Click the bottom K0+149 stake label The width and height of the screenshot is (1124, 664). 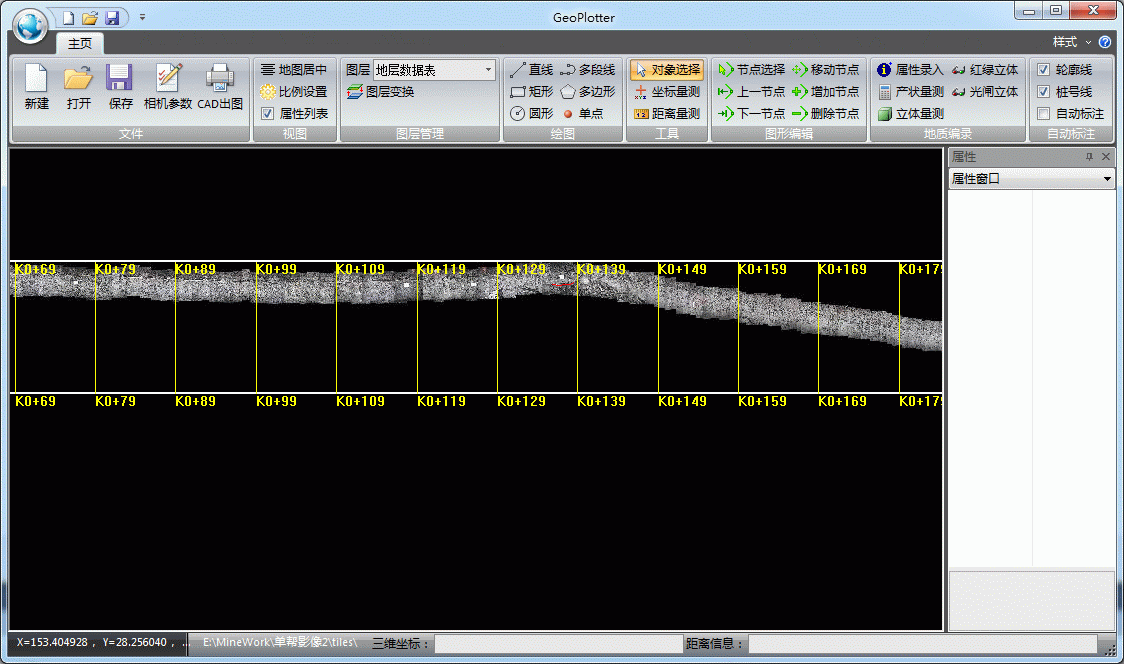point(682,401)
